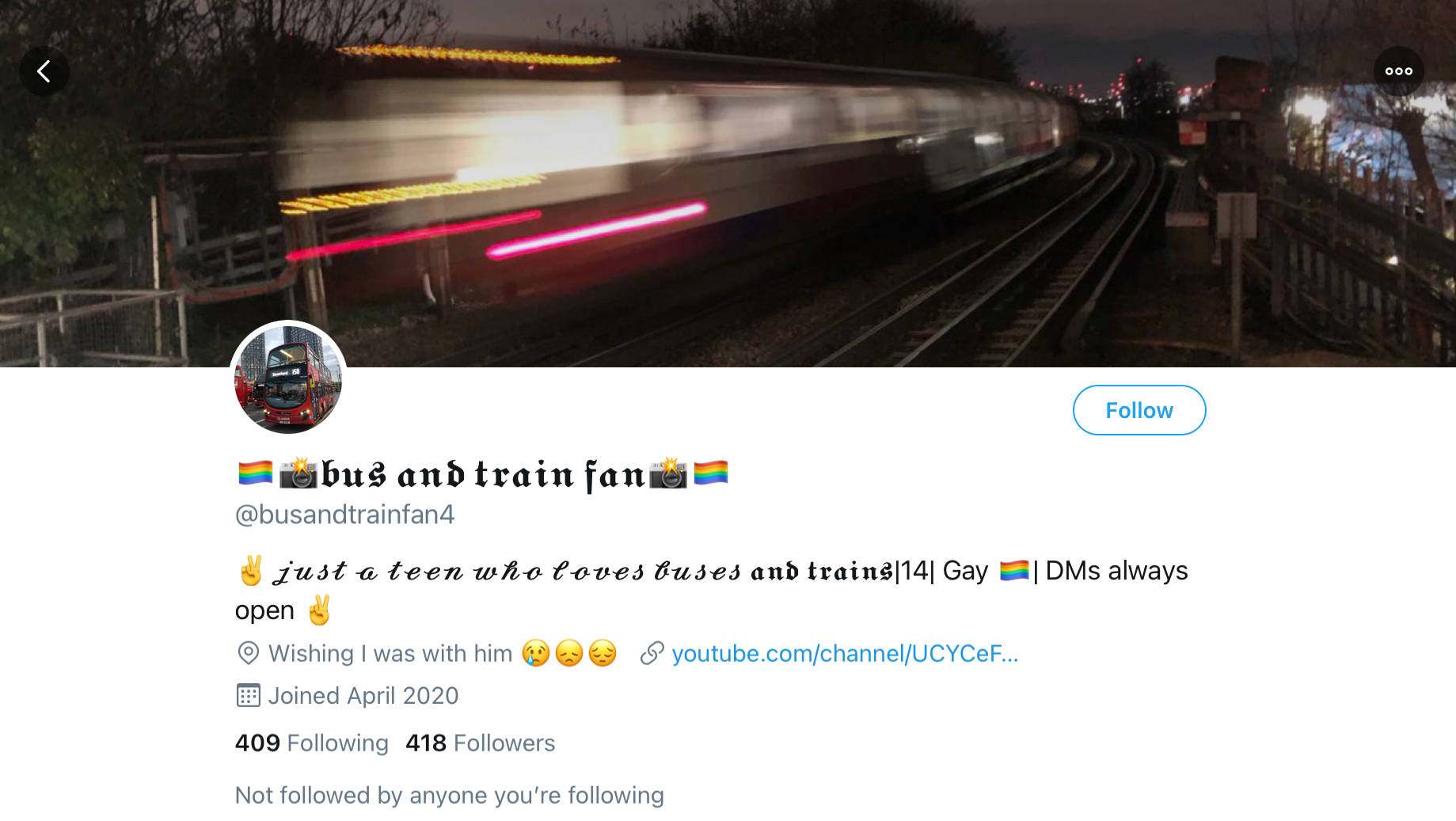Click the 'Joined April 2020' text
Image resolution: width=1456 pixels, height=821 pixels.
(363, 695)
